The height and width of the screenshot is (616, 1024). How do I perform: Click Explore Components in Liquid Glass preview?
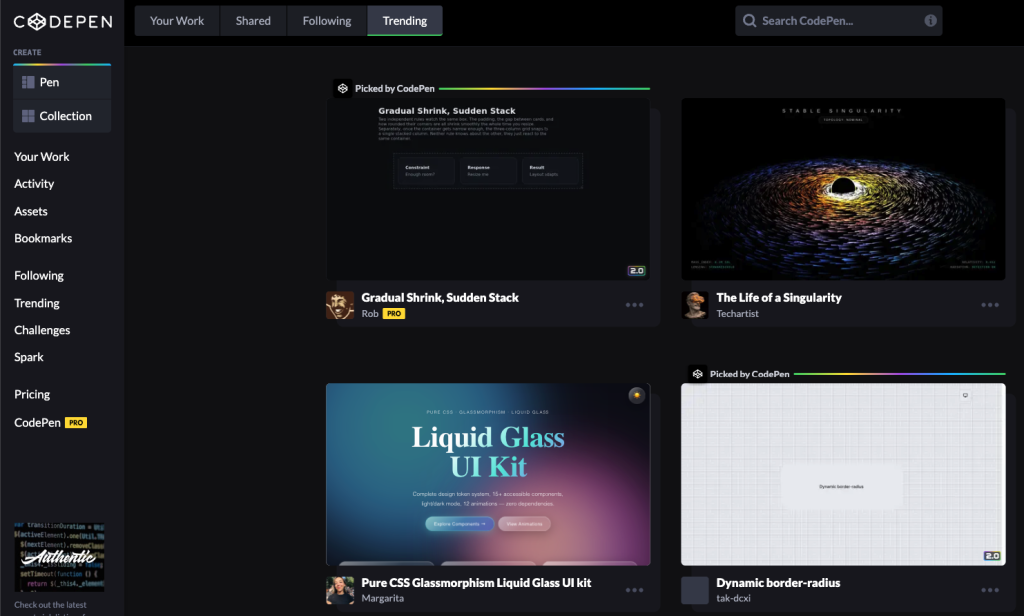(459, 524)
